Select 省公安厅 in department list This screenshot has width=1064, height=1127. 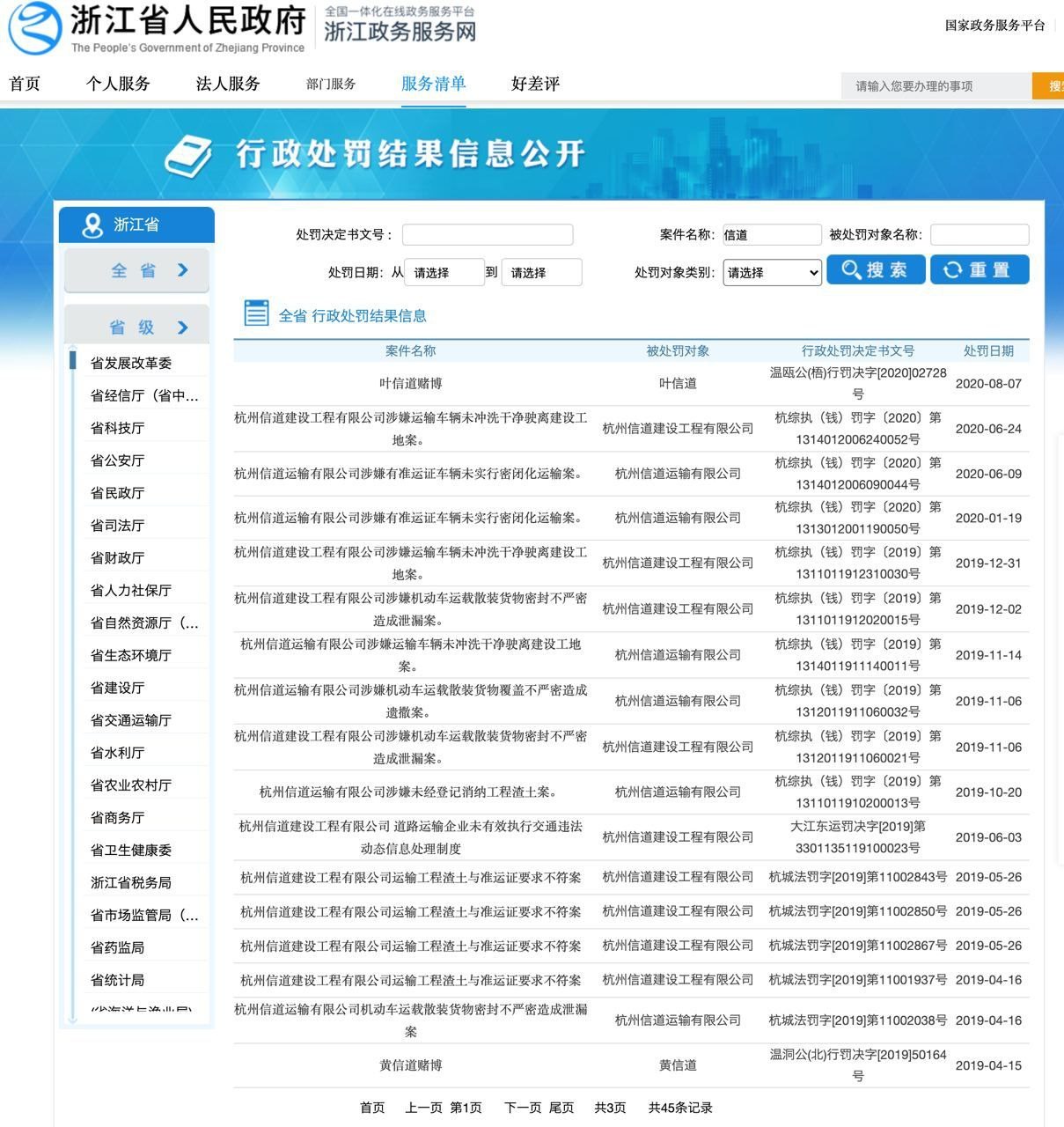pos(117,460)
